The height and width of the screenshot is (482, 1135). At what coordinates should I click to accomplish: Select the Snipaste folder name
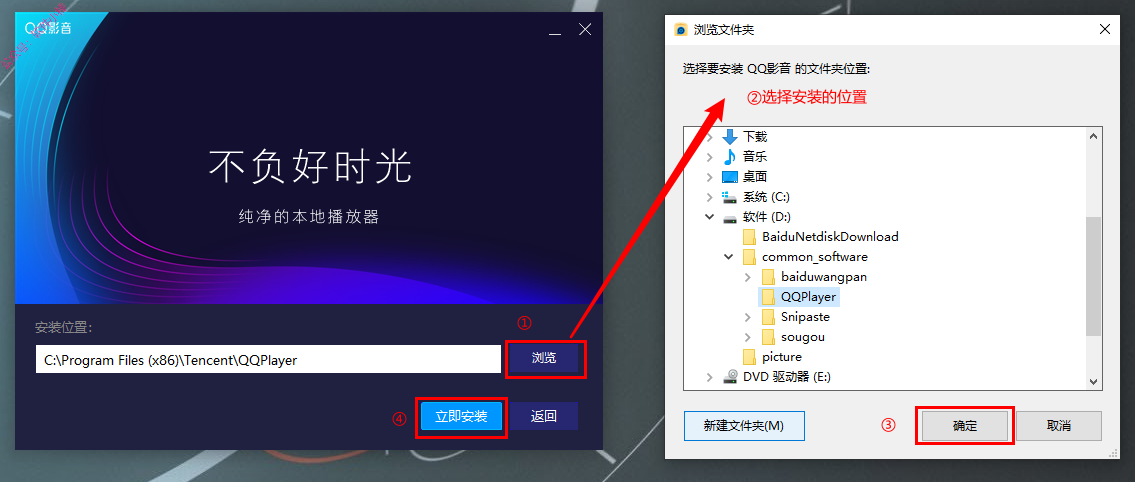(805, 317)
